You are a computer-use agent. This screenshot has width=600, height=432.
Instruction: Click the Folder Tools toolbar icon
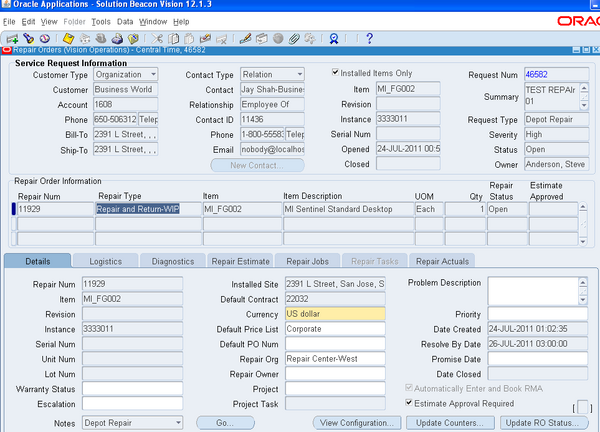coord(310,39)
